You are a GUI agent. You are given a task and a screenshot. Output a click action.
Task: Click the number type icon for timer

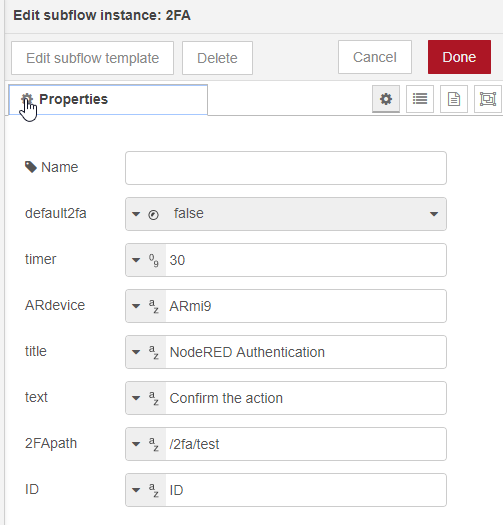pyautogui.click(x=154, y=260)
